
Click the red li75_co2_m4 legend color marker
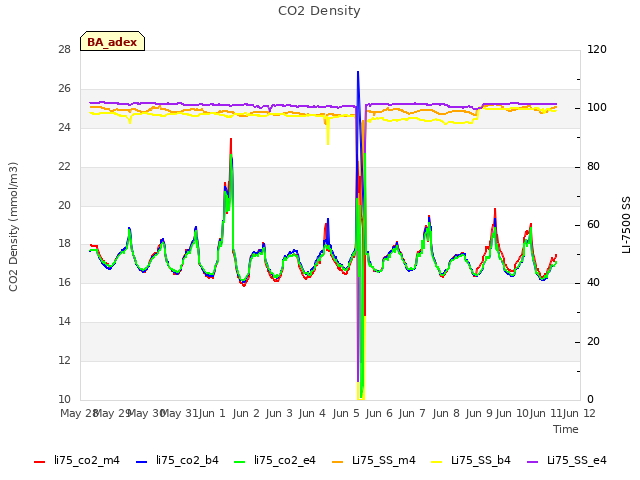(40, 462)
